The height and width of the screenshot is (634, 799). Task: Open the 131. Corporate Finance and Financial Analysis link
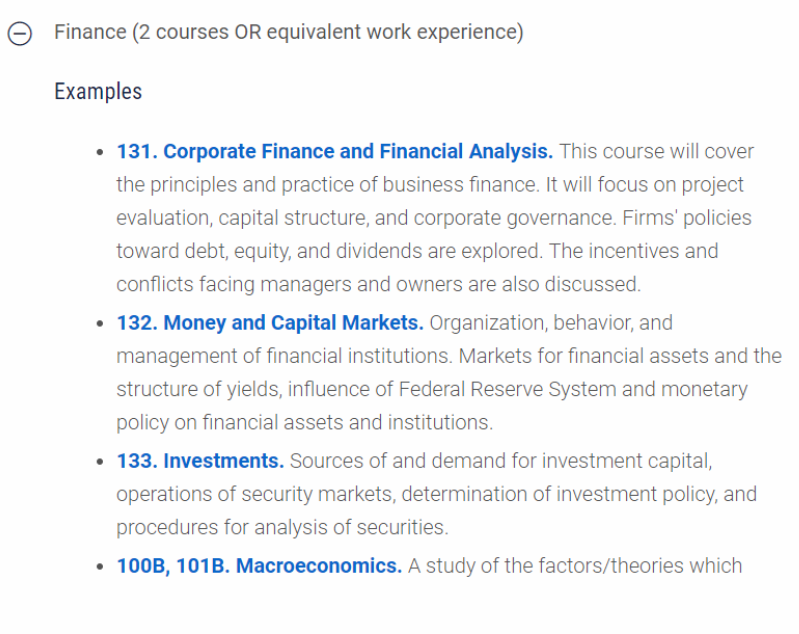[334, 151]
